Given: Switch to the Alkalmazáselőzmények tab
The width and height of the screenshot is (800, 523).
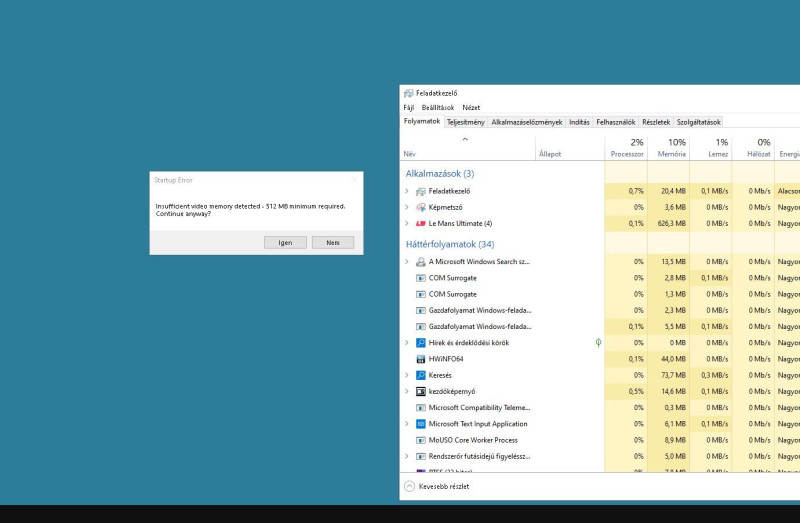Looking at the screenshot, I should [527, 122].
